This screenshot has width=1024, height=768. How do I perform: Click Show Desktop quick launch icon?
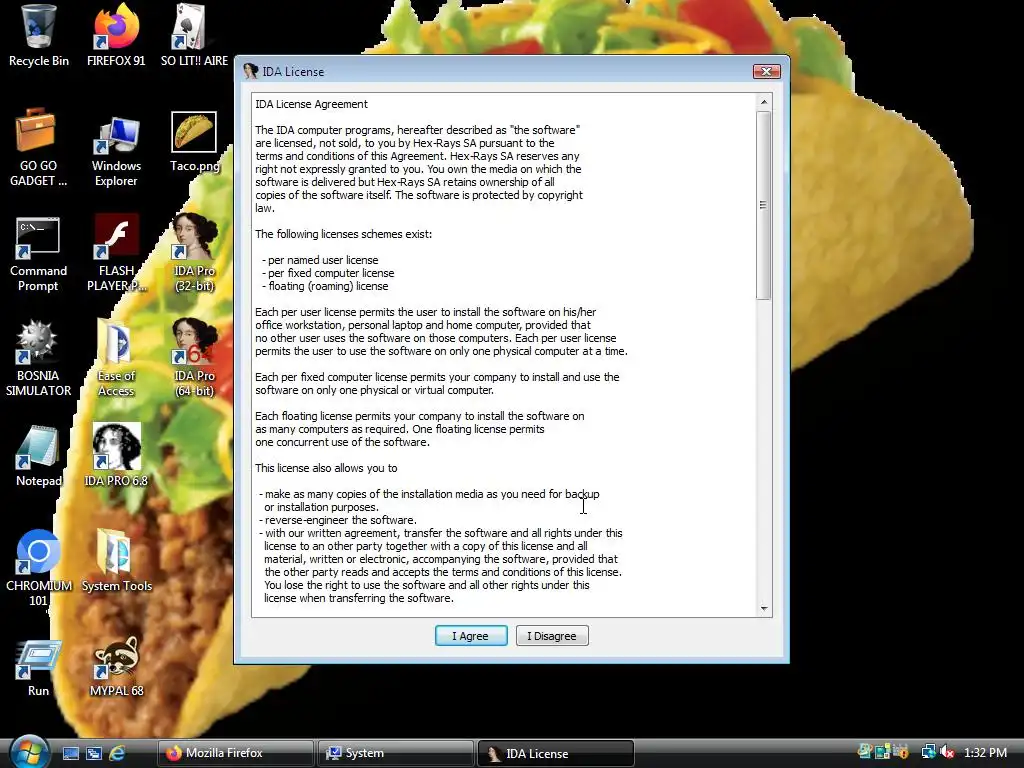coord(71,753)
